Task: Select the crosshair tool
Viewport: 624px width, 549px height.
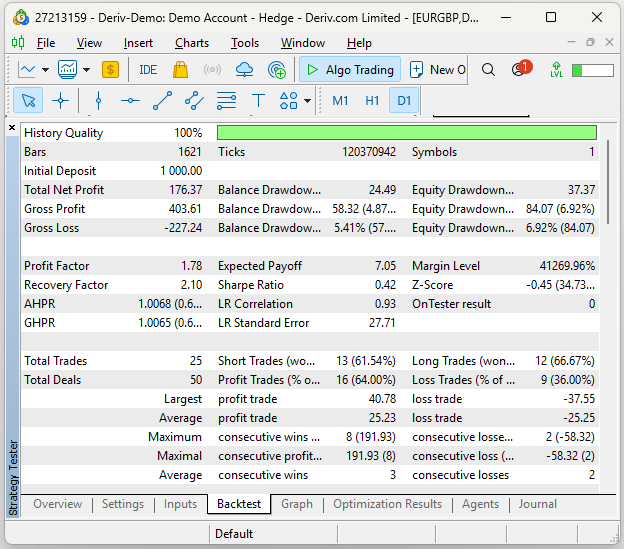Action: tap(60, 101)
